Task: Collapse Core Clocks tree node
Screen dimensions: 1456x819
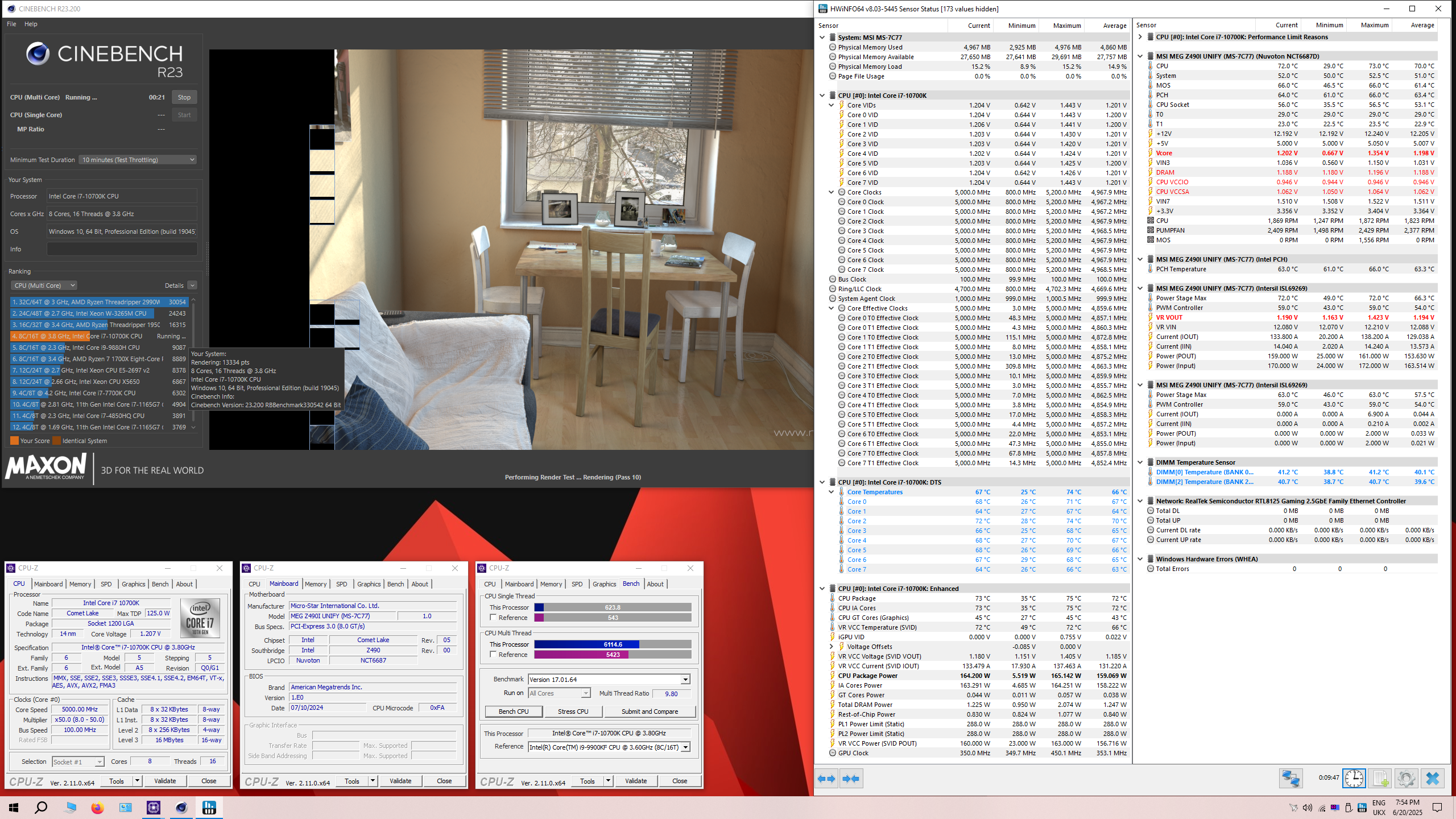Action: (832, 192)
